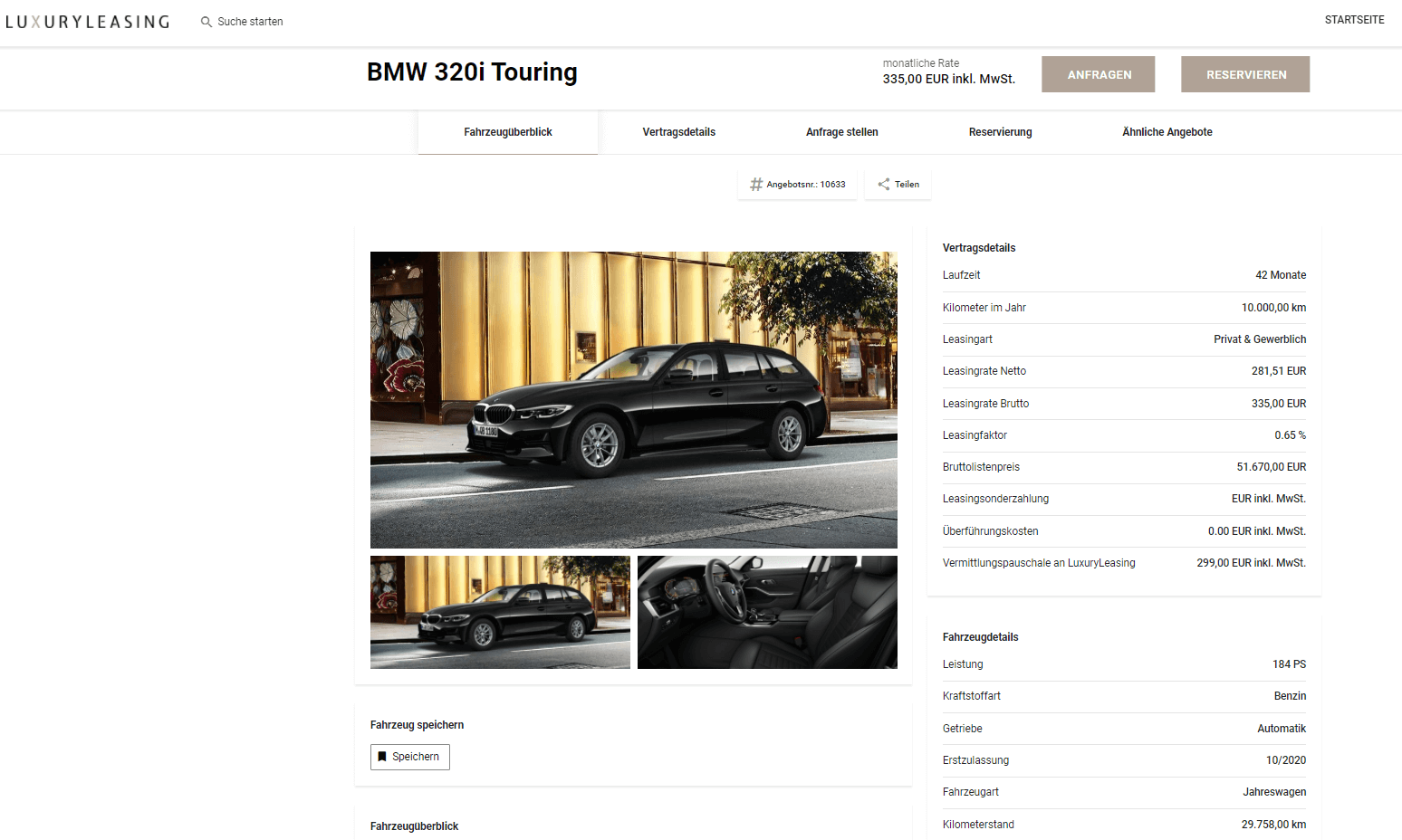The height and width of the screenshot is (840, 1402).
Task: Click the Erstzulassung 10/2020 value
Action: (x=1286, y=760)
